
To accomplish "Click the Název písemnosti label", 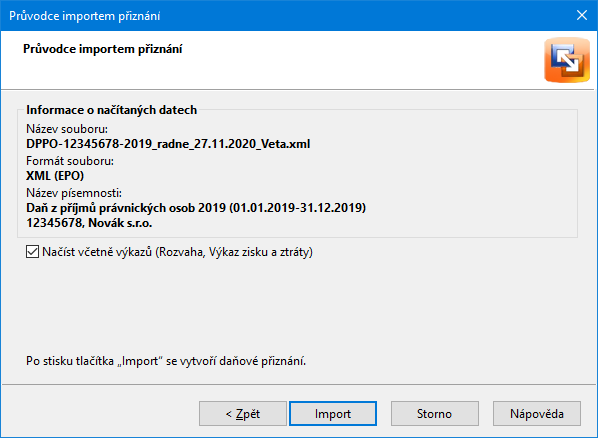I will point(74,193).
